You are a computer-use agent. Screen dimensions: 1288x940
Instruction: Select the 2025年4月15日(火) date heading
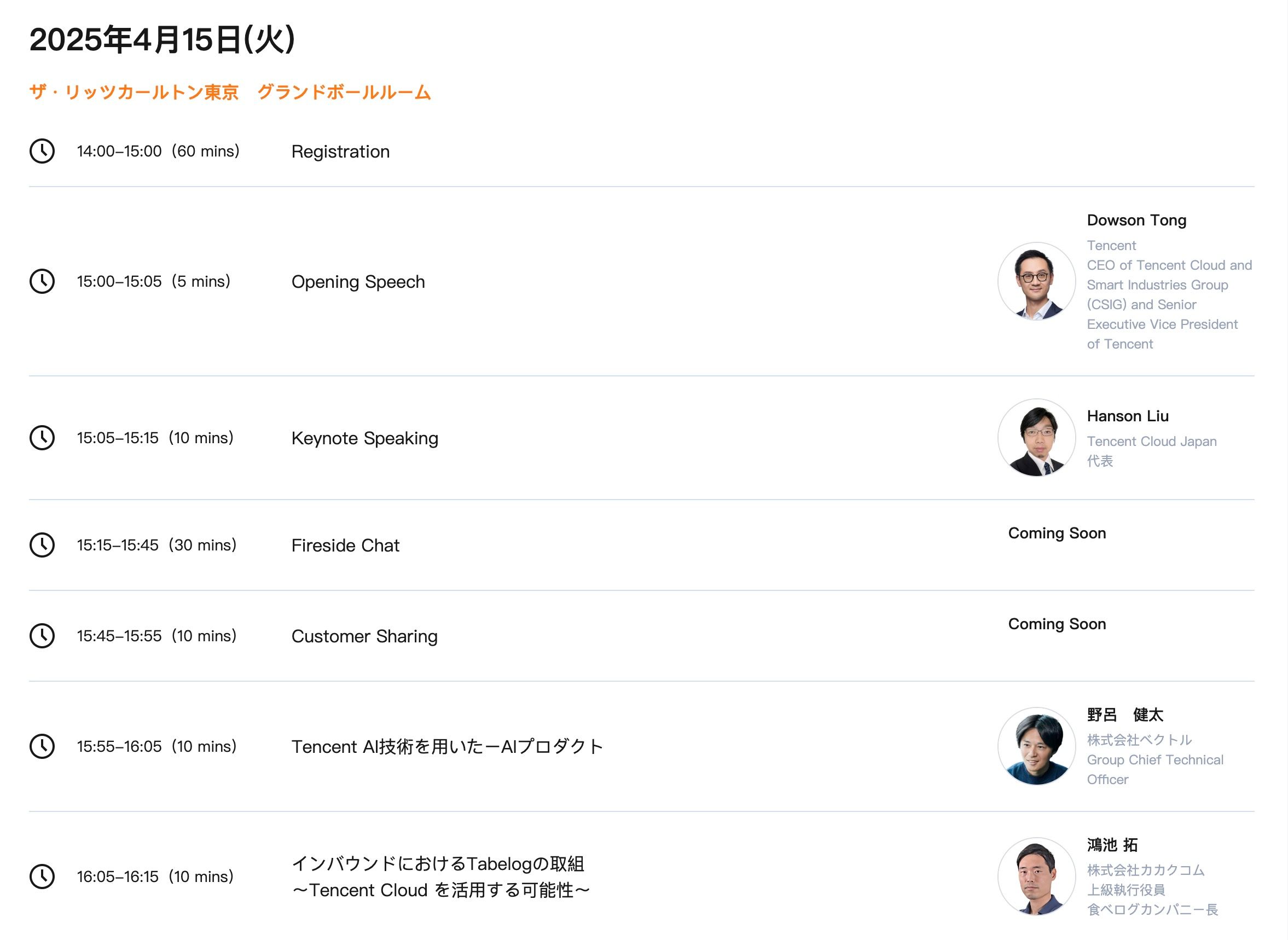(162, 39)
